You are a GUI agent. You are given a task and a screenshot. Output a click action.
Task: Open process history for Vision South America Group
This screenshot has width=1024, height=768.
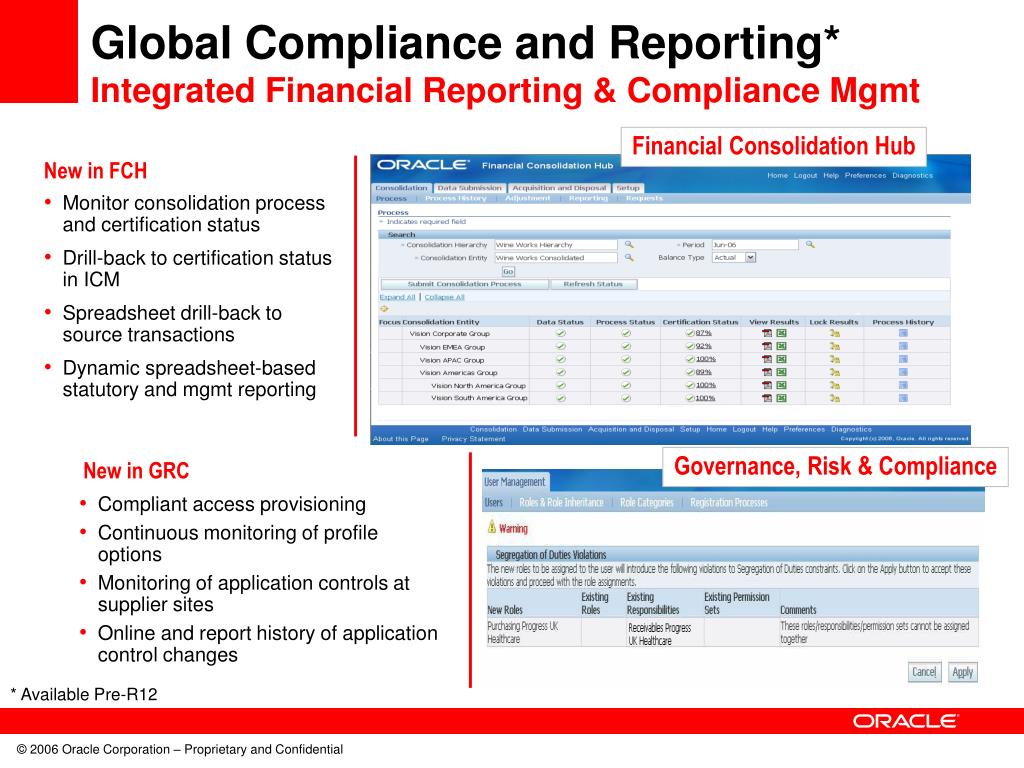[x=903, y=398]
